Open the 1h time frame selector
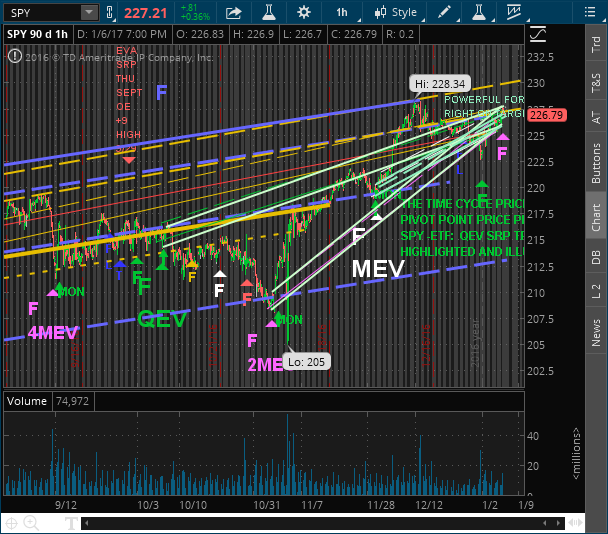Screen dimensions: 608x534 pos(342,13)
